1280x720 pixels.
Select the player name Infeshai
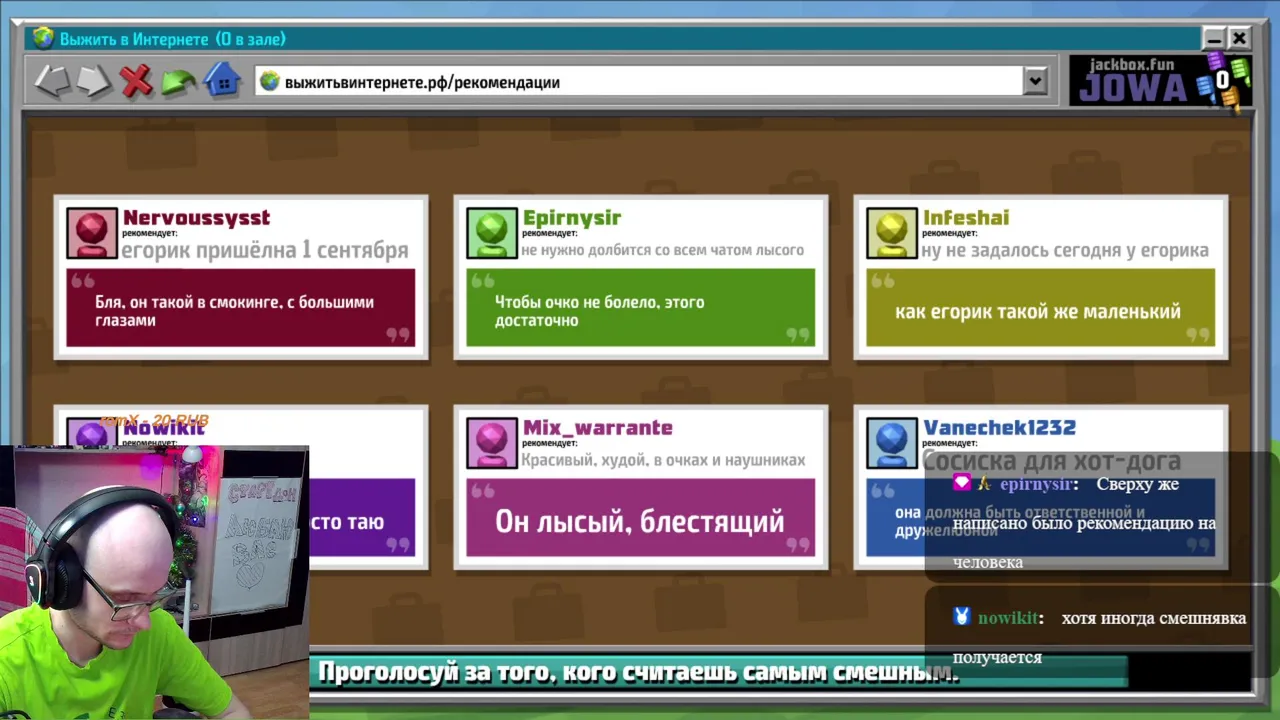click(966, 218)
